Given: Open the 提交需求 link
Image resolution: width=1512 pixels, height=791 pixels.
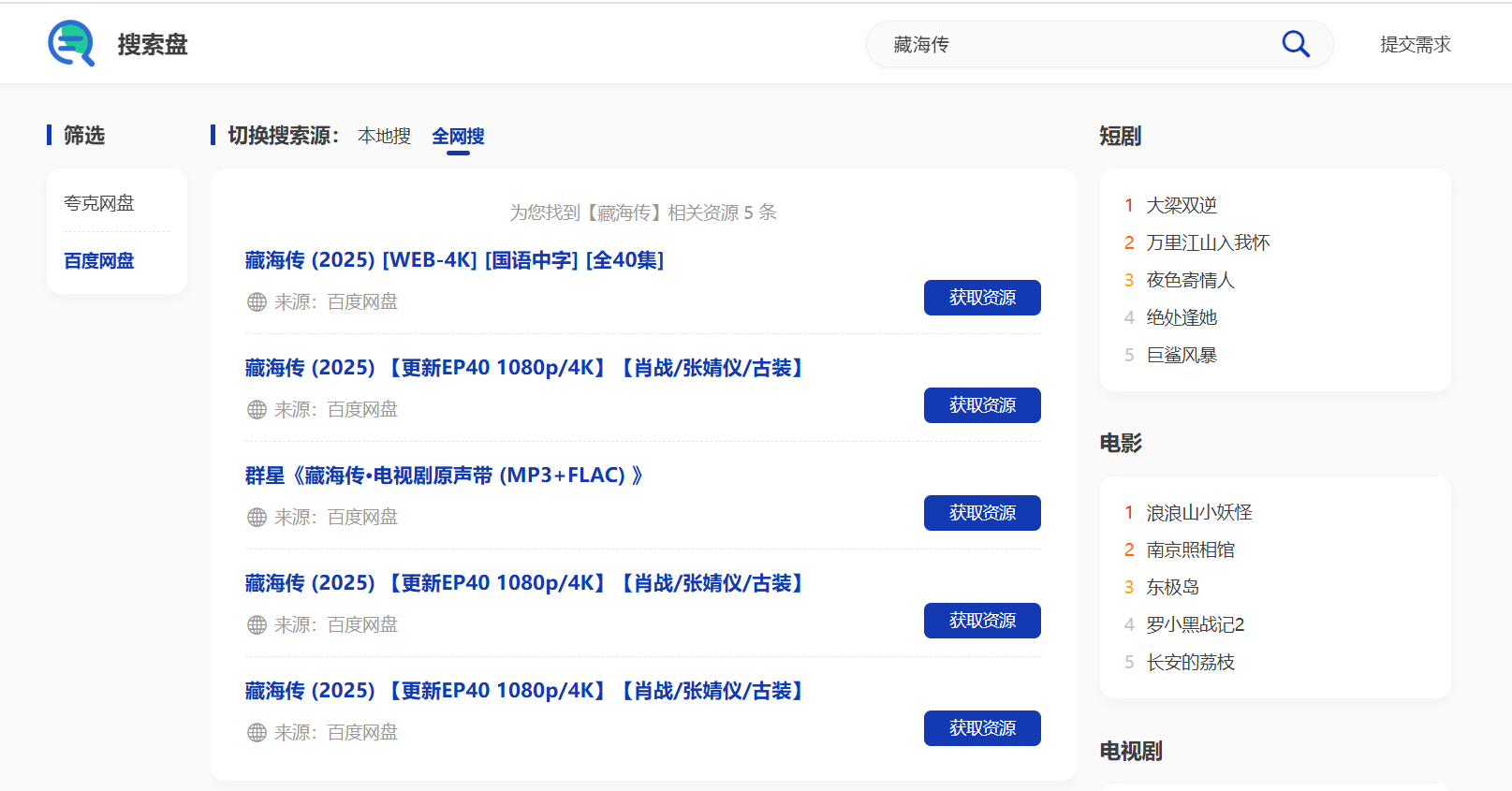Looking at the screenshot, I should (1415, 44).
